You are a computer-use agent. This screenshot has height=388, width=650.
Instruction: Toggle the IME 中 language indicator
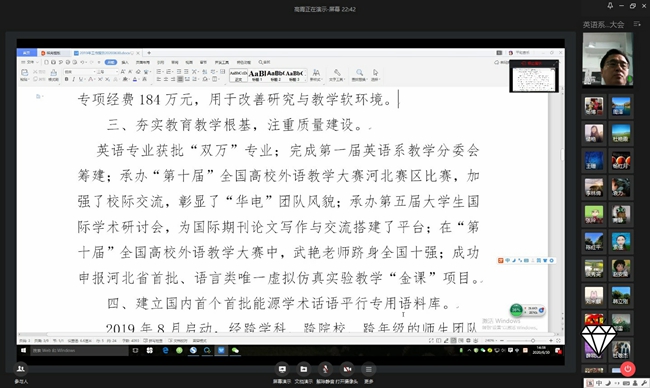pos(599,383)
